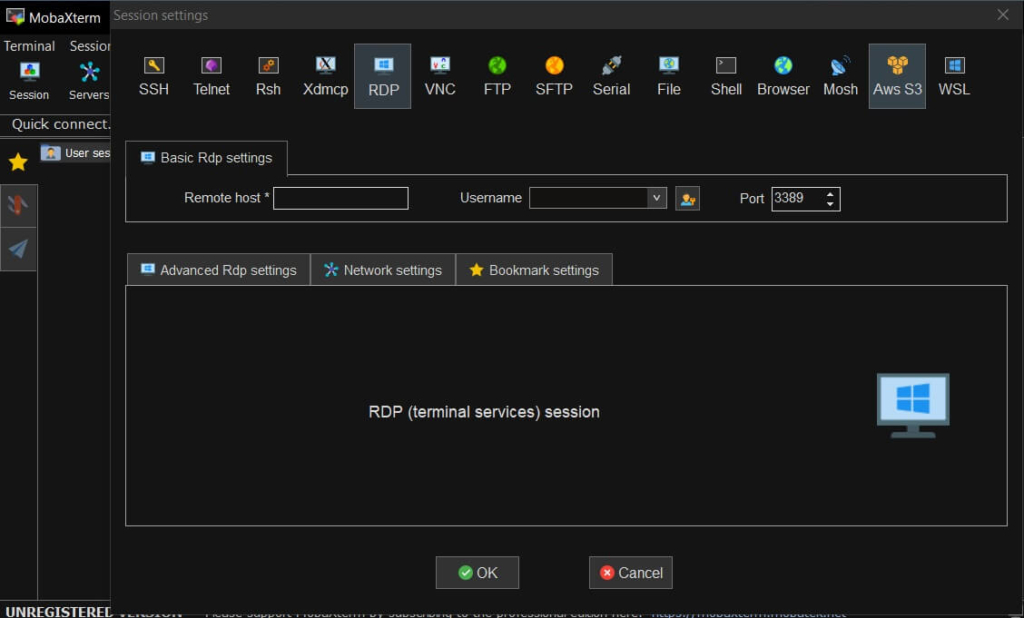
Task: Open the starred sessions sidebar tab
Action: click(x=18, y=162)
